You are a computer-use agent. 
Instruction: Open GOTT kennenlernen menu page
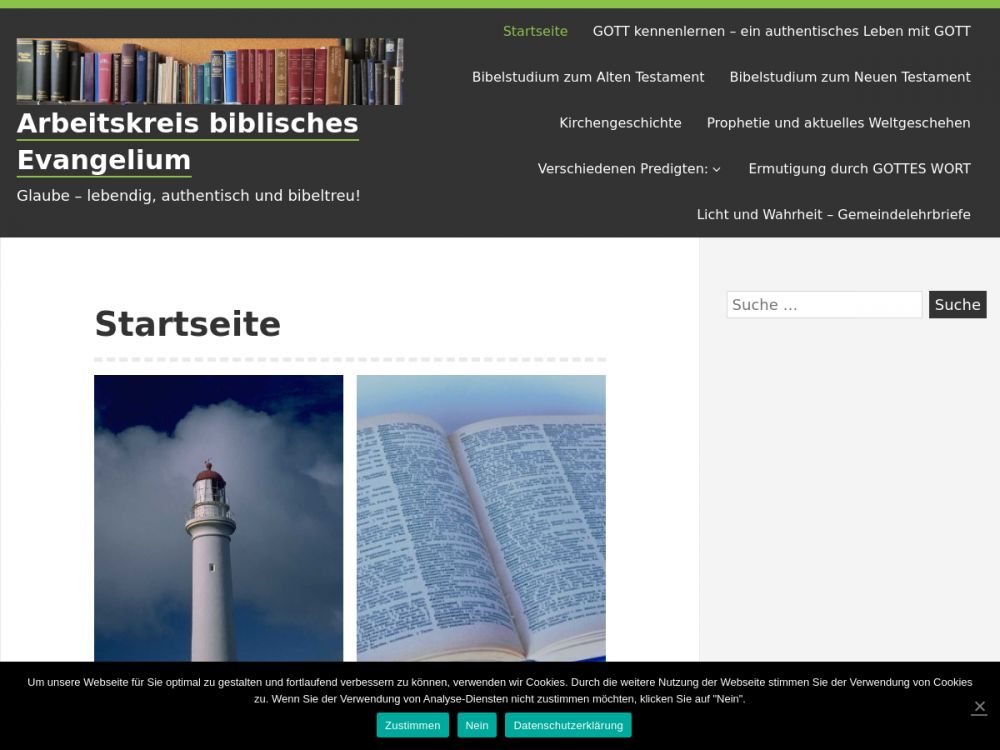[x=781, y=31]
